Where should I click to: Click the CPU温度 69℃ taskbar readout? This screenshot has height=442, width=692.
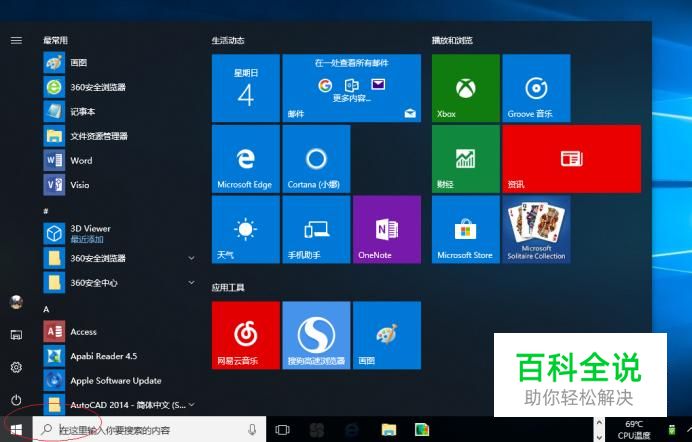(x=634, y=430)
